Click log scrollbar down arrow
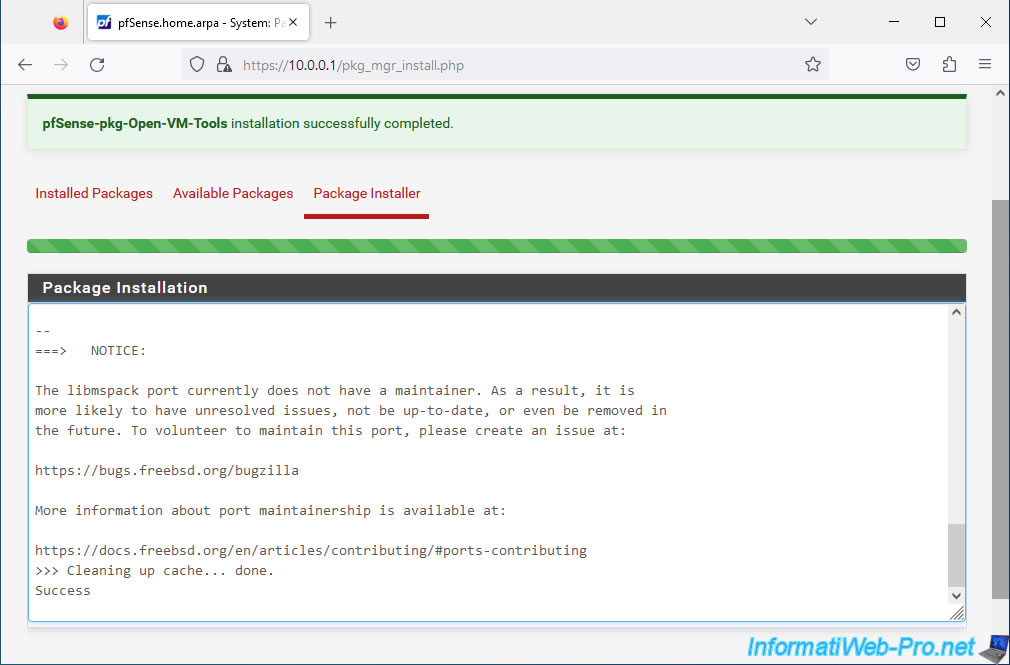Screen dimensions: 1010x665 click(956, 596)
